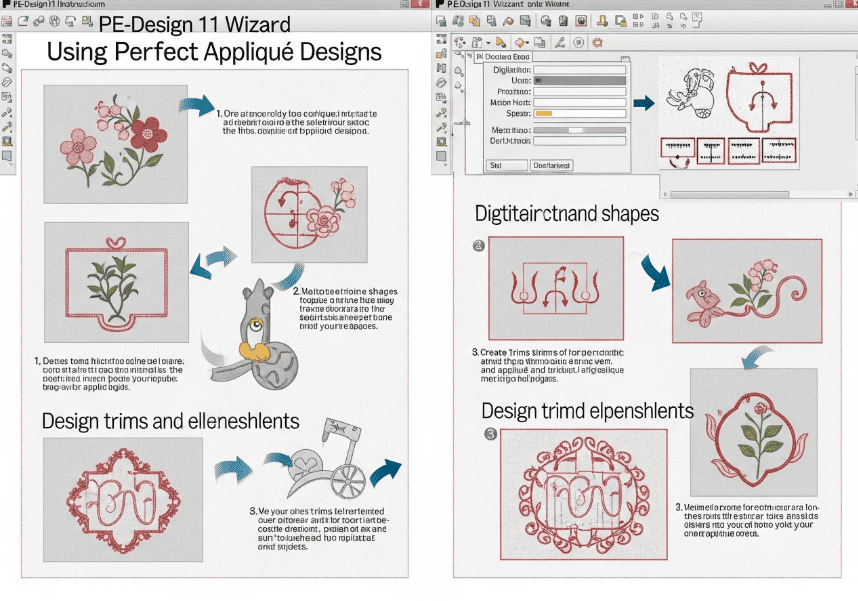Click the 'Digtitairctnand shapes' heading
858x601 pixels.
click(x=566, y=213)
